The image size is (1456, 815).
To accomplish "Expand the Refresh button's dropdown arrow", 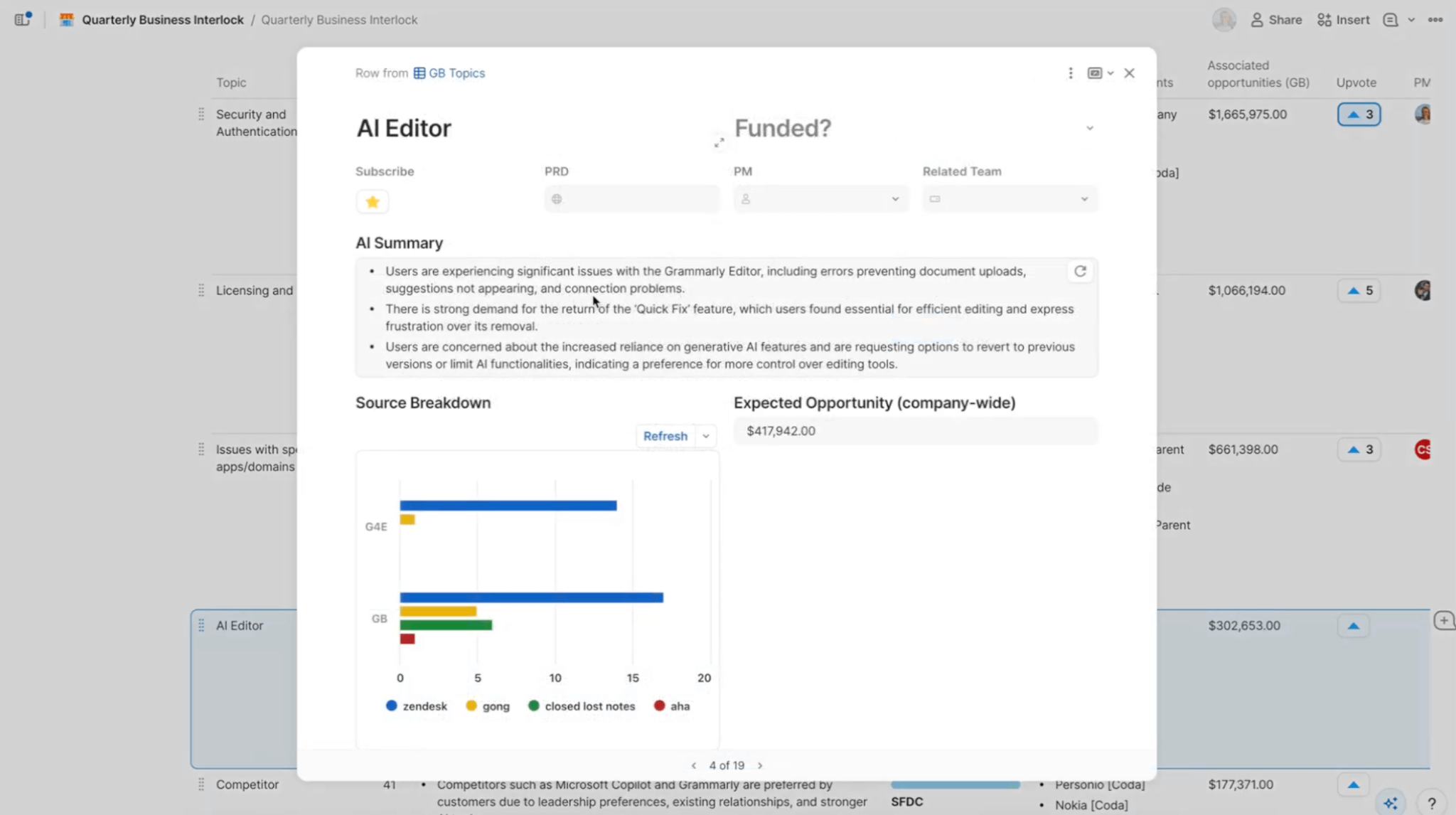I will click(x=706, y=435).
